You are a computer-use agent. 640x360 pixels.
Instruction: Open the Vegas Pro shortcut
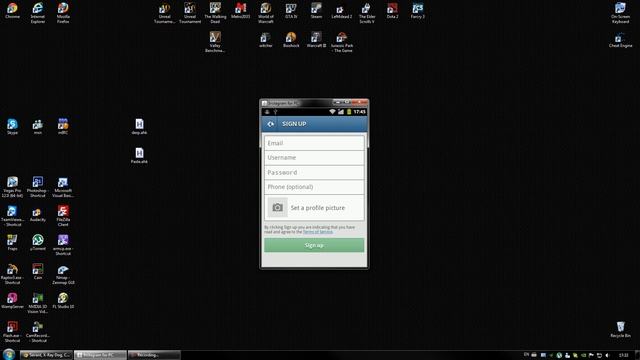coord(12,187)
